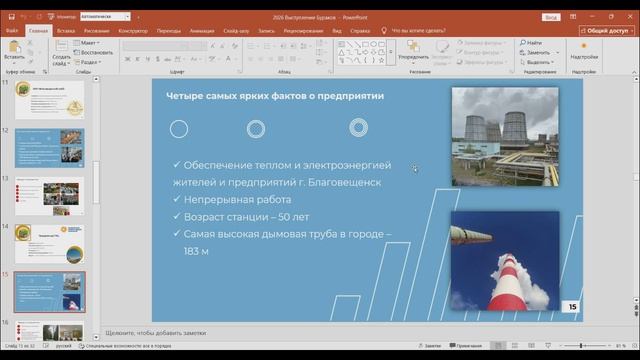Toggle Notes (Заметки) pane in status bar
The height and width of the screenshot is (360, 640).
point(430,346)
